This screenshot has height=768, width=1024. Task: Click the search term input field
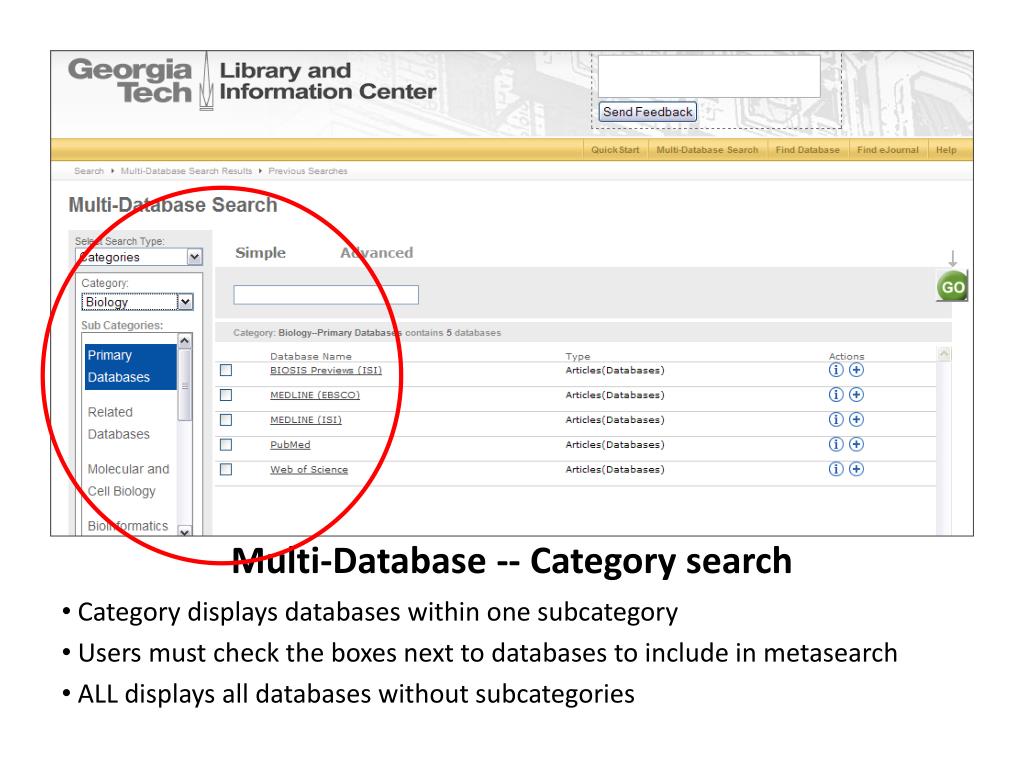(x=326, y=295)
